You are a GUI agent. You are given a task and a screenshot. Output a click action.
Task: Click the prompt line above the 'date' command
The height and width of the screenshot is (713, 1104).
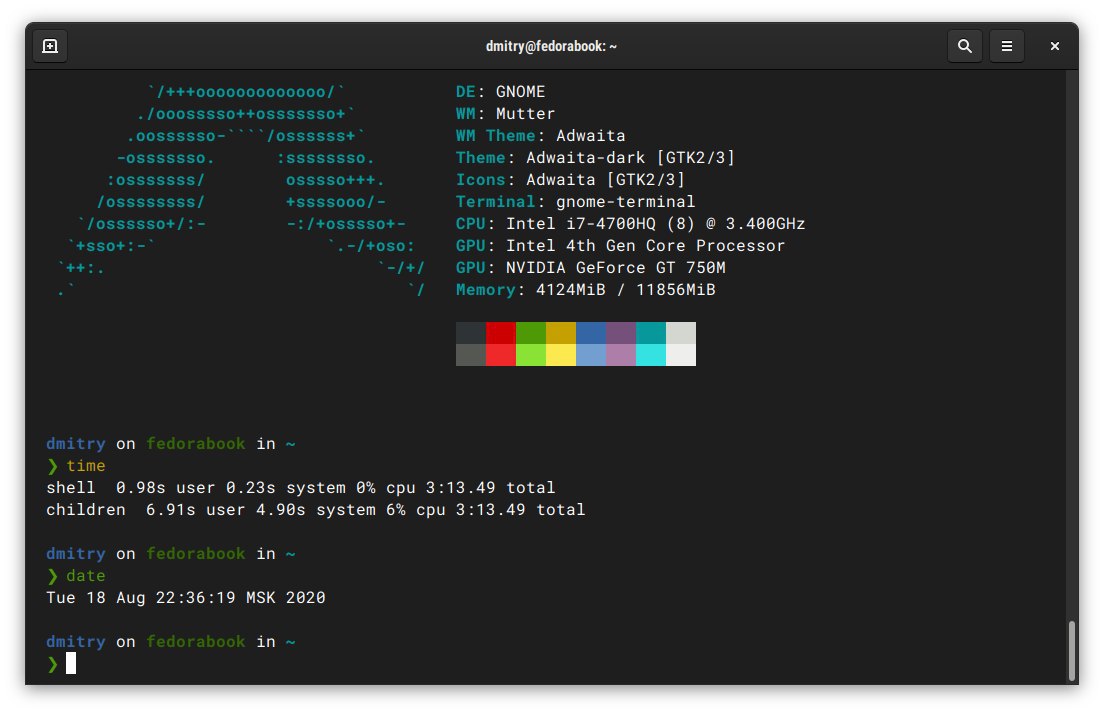pyautogui.click(x=170, y=554)
